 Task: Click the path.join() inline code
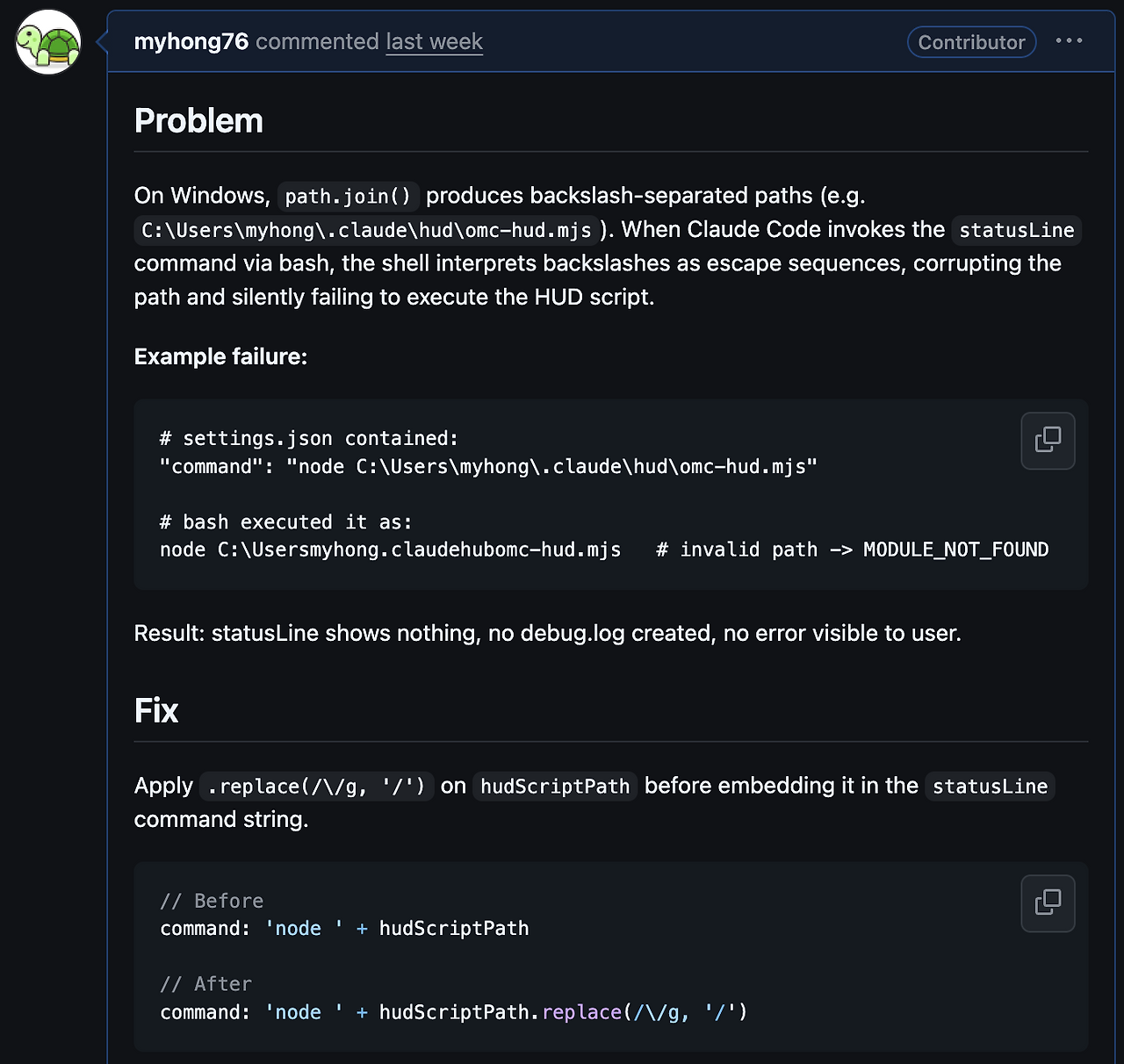click(348, 197)
